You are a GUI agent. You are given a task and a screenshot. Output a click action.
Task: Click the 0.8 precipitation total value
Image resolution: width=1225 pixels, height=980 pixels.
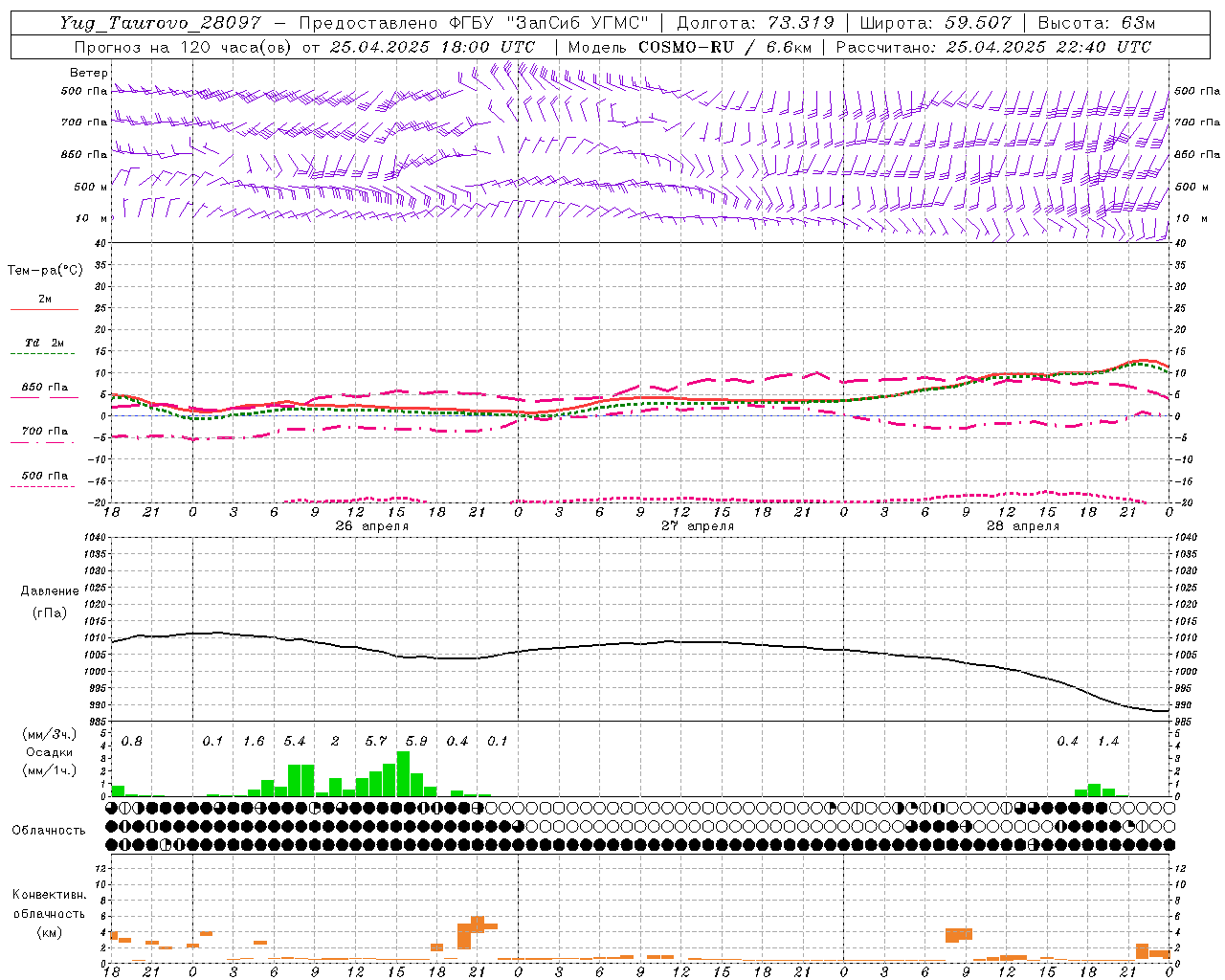tap(132, 742)
